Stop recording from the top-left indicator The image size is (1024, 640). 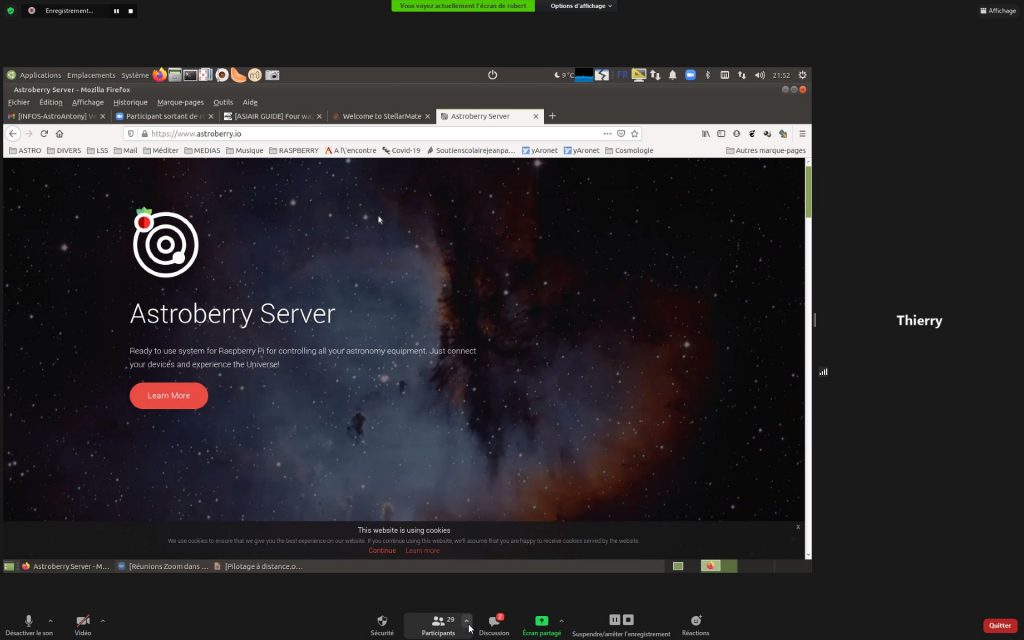pyautogui.click(x=131, y=11)
